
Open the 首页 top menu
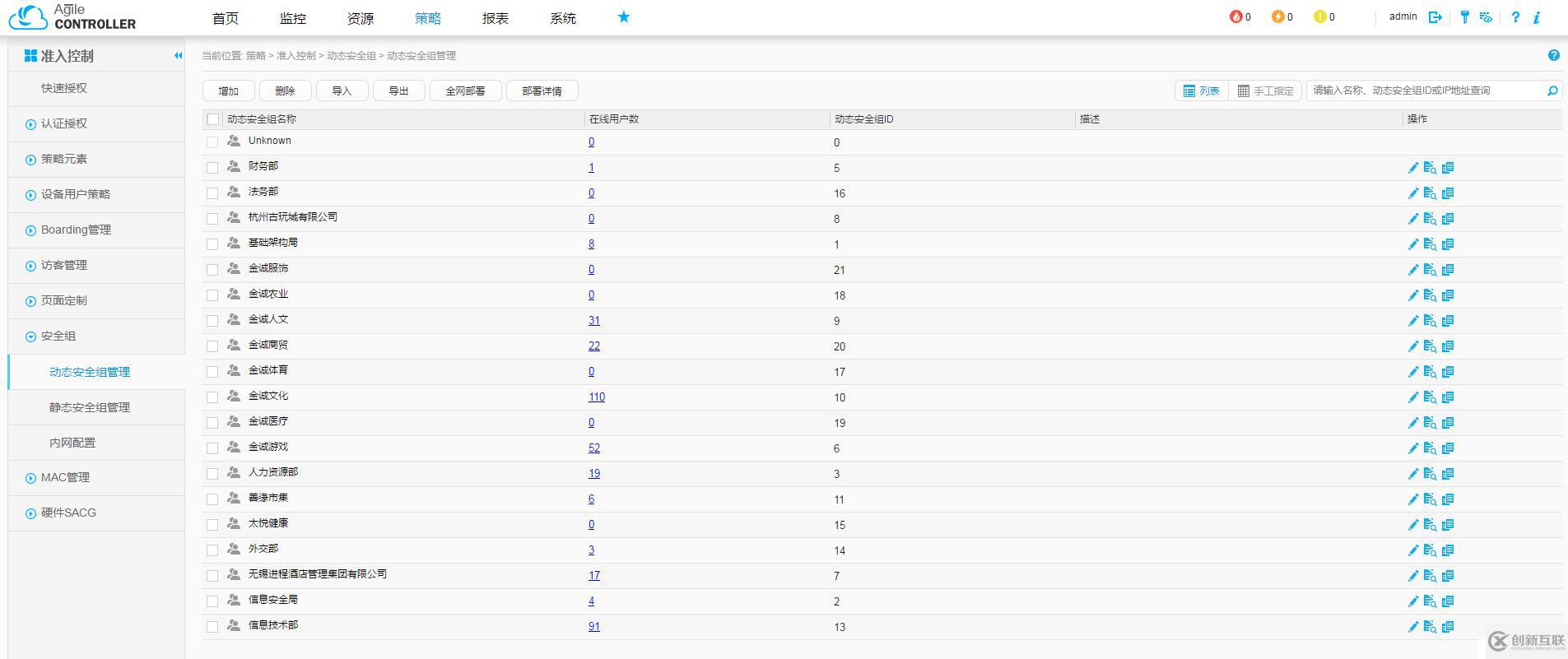[226, 18]
